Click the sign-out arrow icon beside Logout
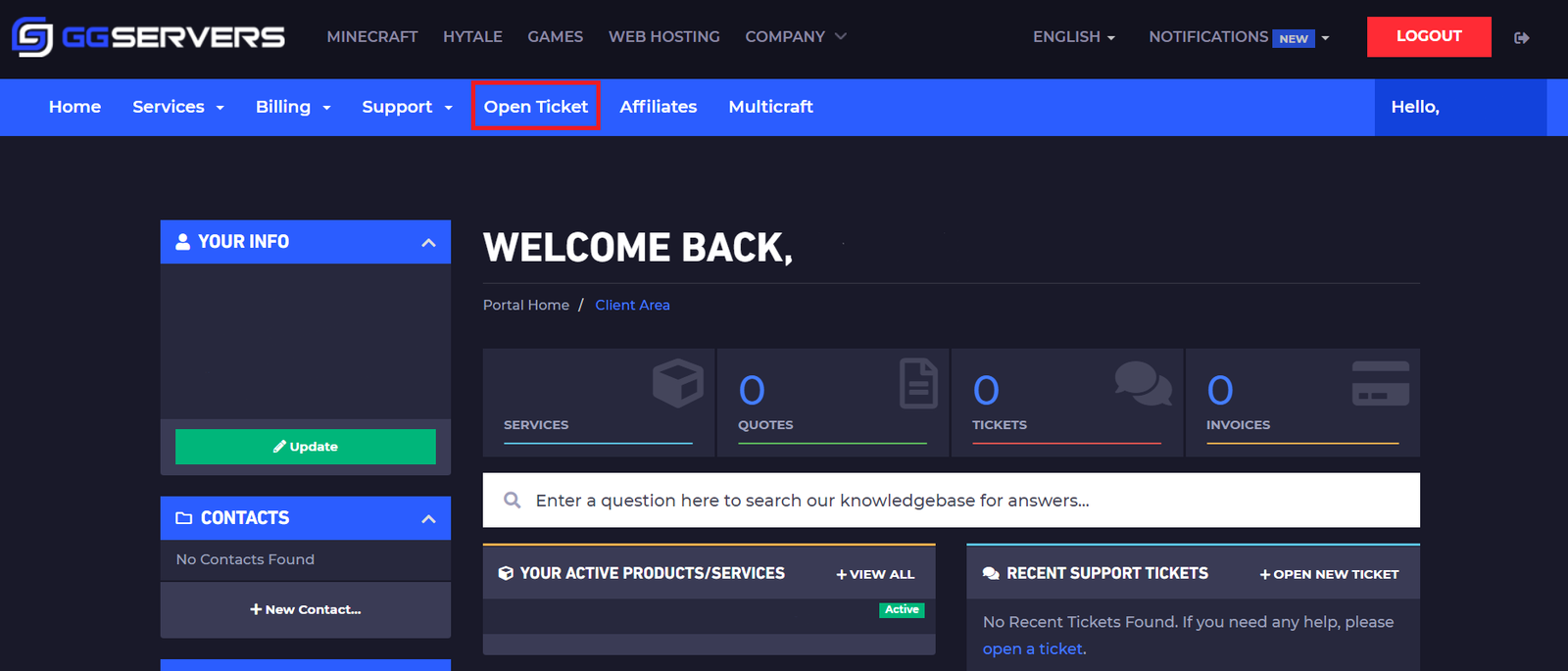 [1521, 38]
